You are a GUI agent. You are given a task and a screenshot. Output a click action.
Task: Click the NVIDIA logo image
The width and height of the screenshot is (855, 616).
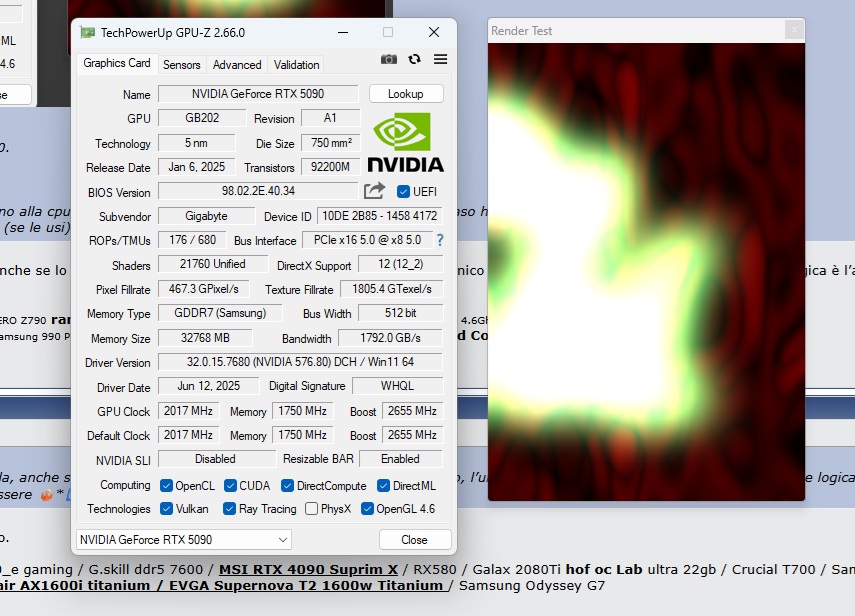coord(405,142)
